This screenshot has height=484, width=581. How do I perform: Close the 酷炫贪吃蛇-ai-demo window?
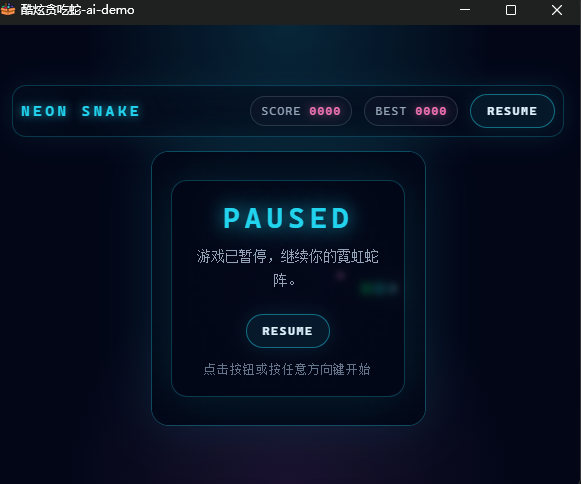pos(557,10)
